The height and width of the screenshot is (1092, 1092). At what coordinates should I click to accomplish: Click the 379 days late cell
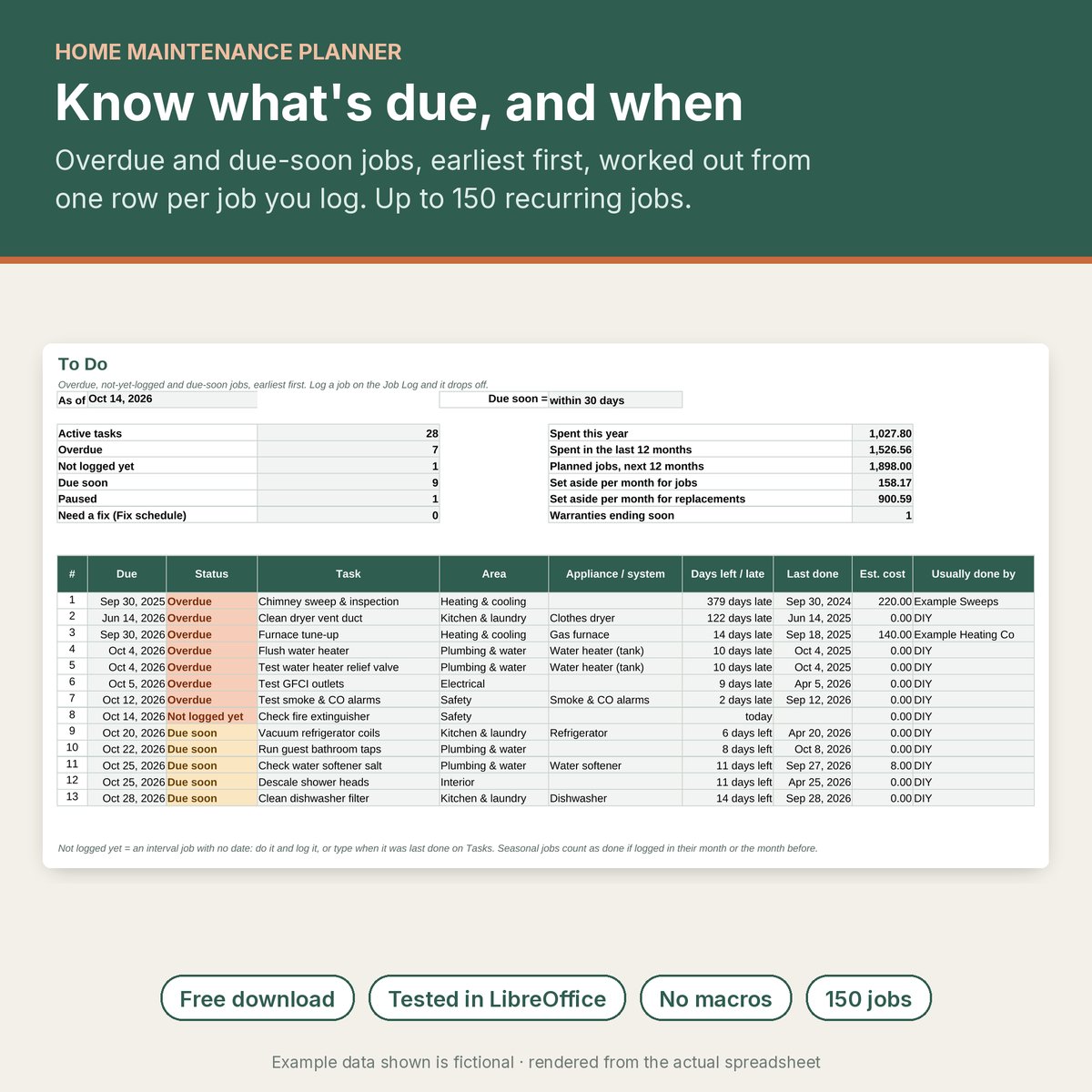click(728, 602)
